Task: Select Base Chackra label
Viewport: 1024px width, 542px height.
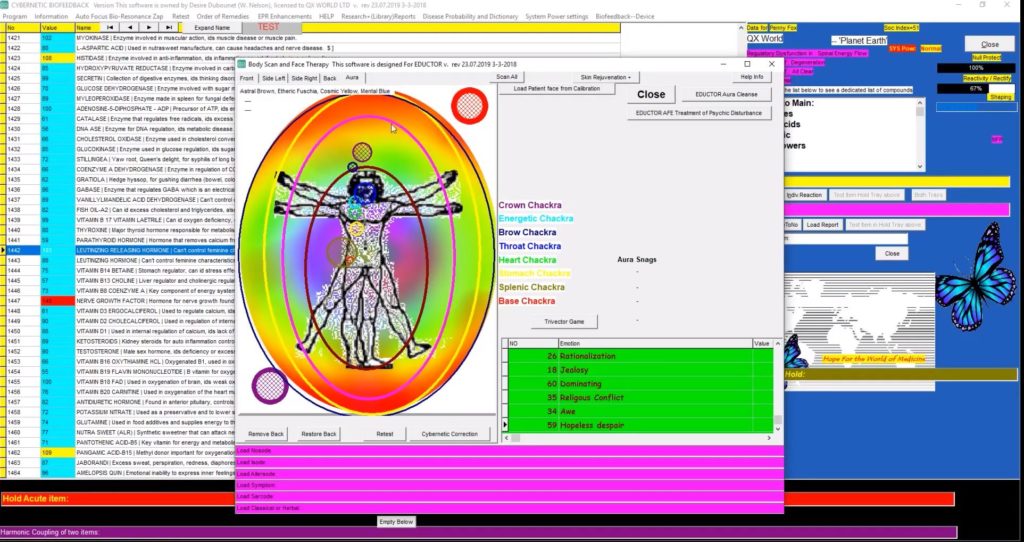Action: coord(526,301)
